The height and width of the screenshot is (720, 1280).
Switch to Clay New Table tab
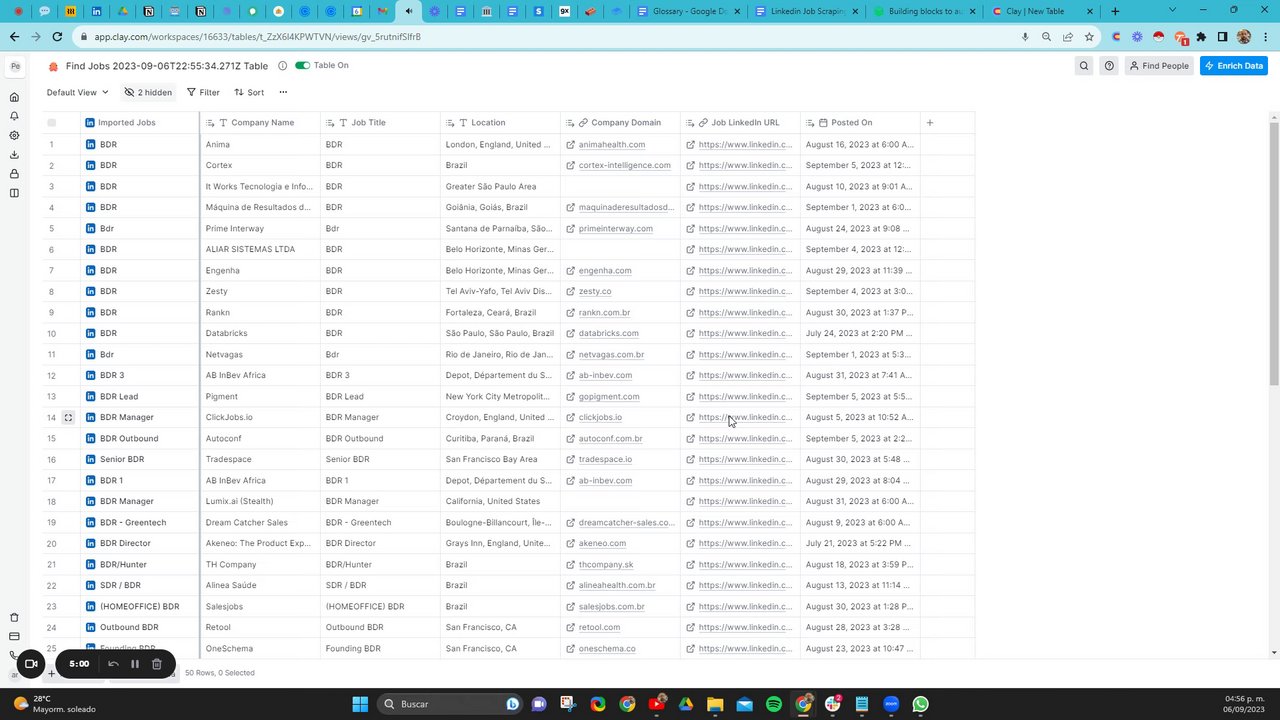point(1044,11)
